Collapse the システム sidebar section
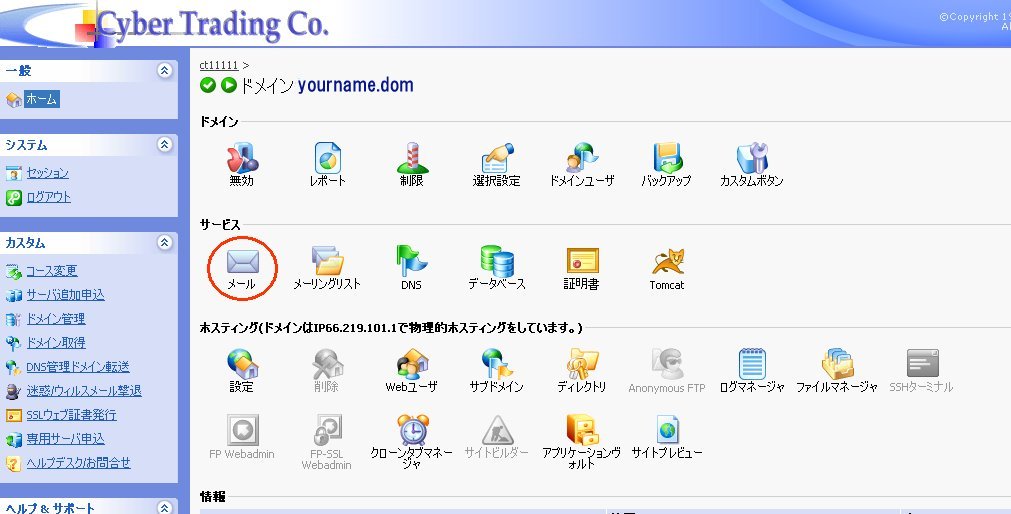Viewport: 1011px width, 514px height. pyautogui.click(x=164, y=145)
